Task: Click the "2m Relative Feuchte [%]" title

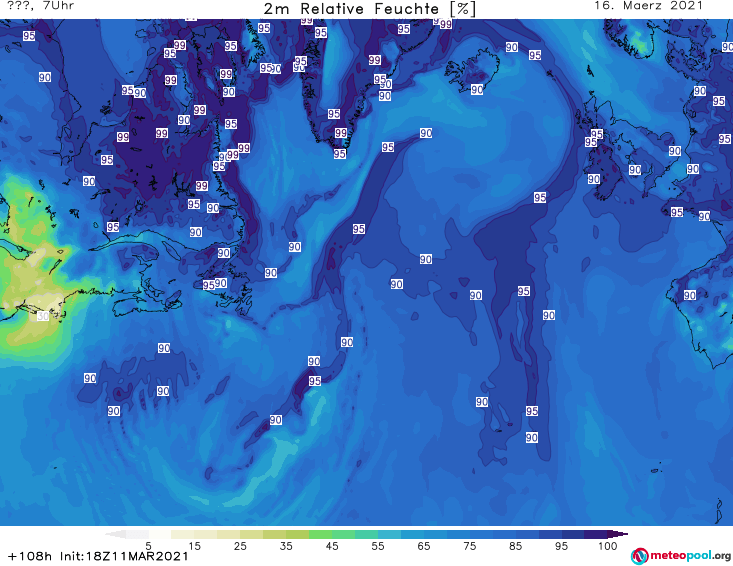Action: coord(369,9)
